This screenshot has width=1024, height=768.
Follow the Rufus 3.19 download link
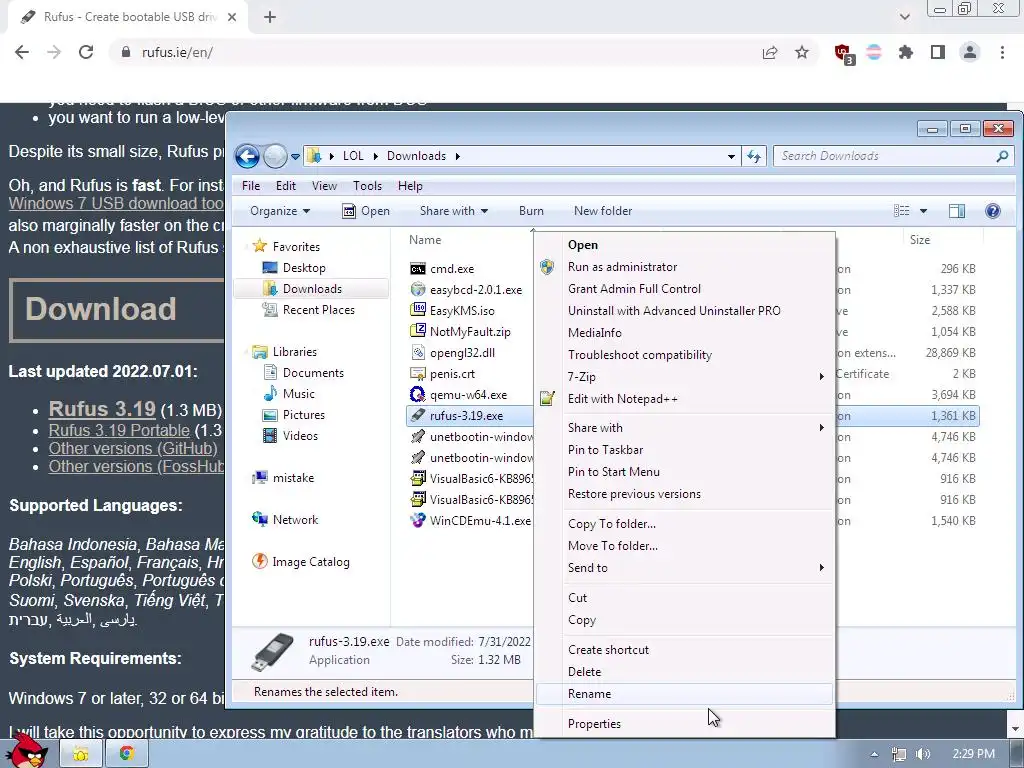click(102, 409)
